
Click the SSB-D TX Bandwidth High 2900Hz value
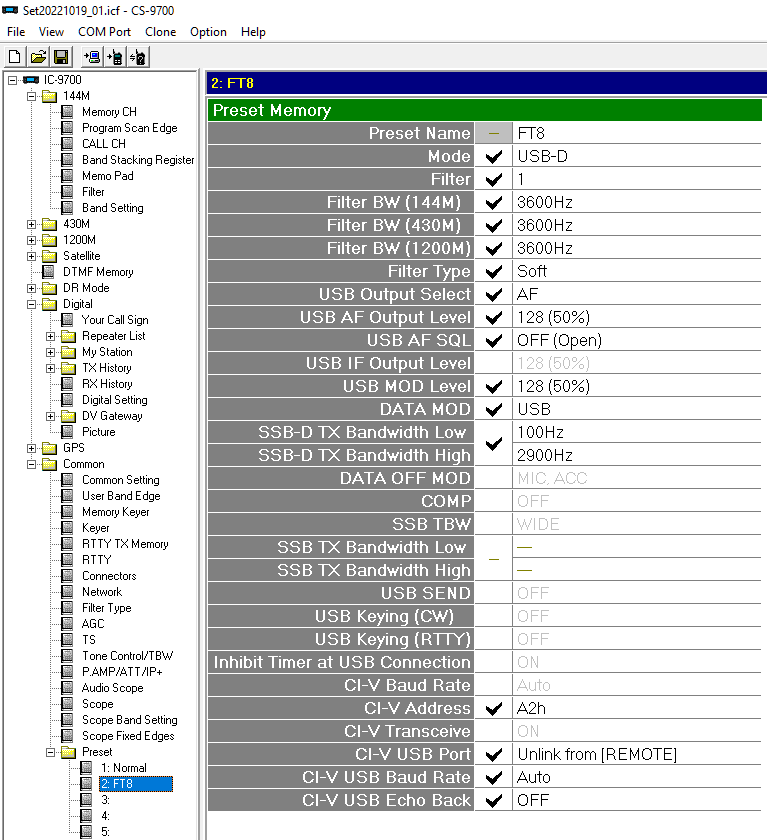pyautogui.click(x=637, y=455)
